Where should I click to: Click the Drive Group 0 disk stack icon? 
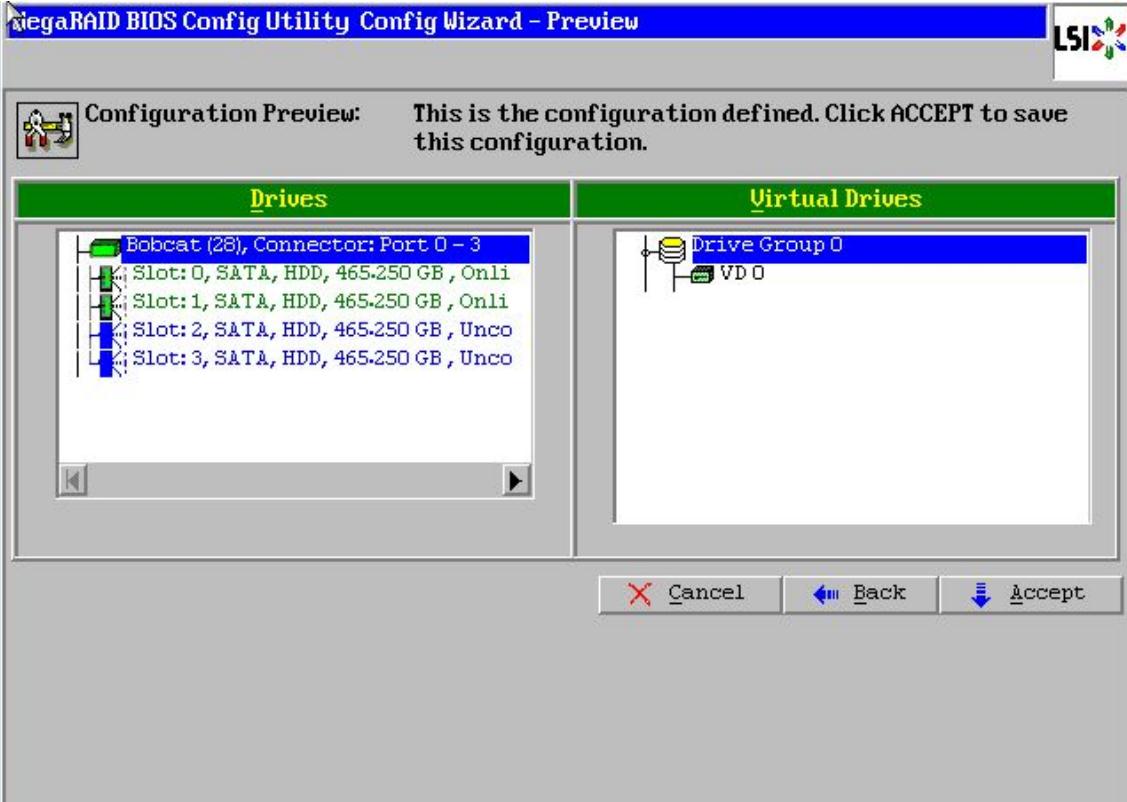[x=671, y=251]
